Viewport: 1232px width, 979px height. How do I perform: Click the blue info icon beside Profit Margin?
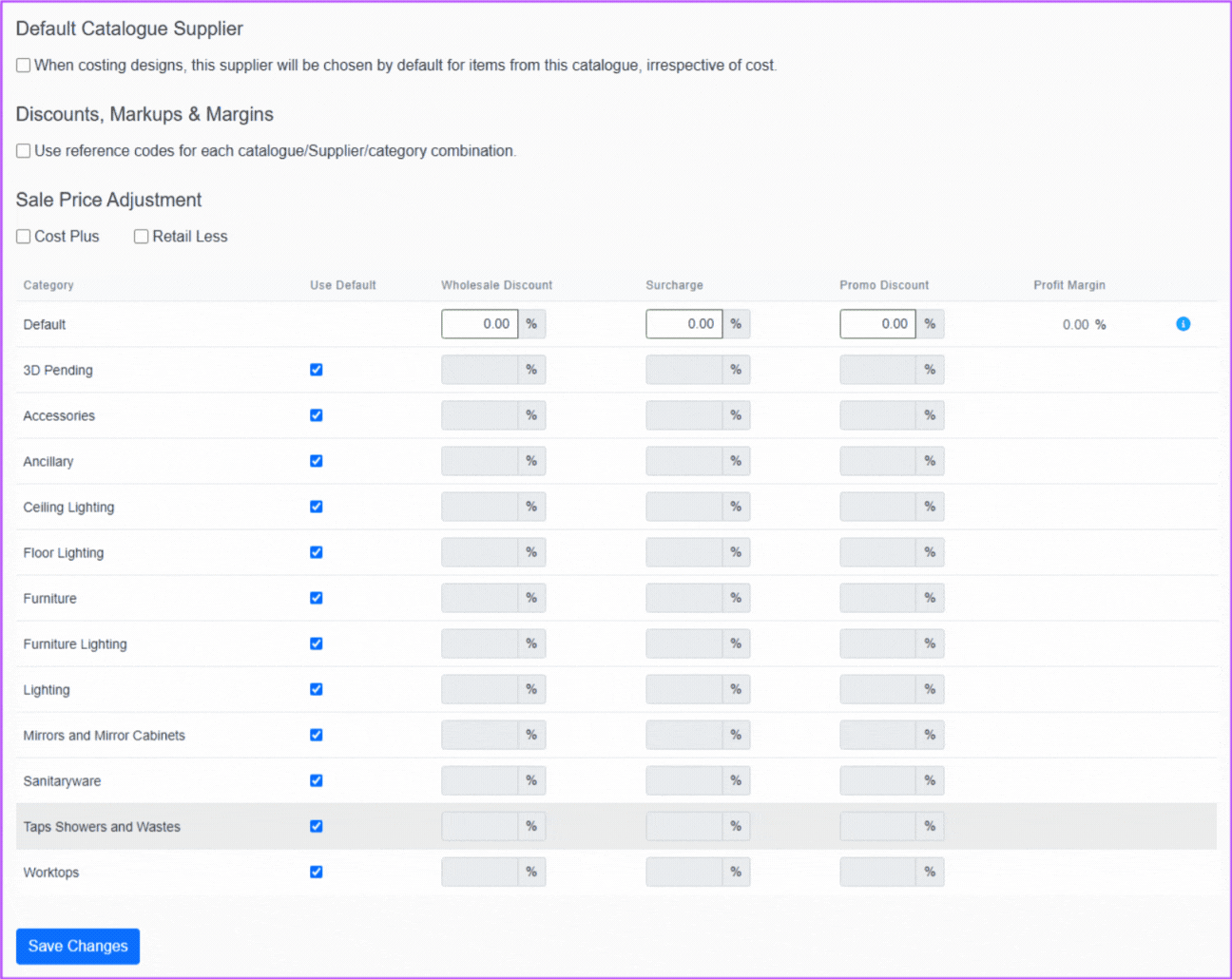click(x=1183, y=324)
